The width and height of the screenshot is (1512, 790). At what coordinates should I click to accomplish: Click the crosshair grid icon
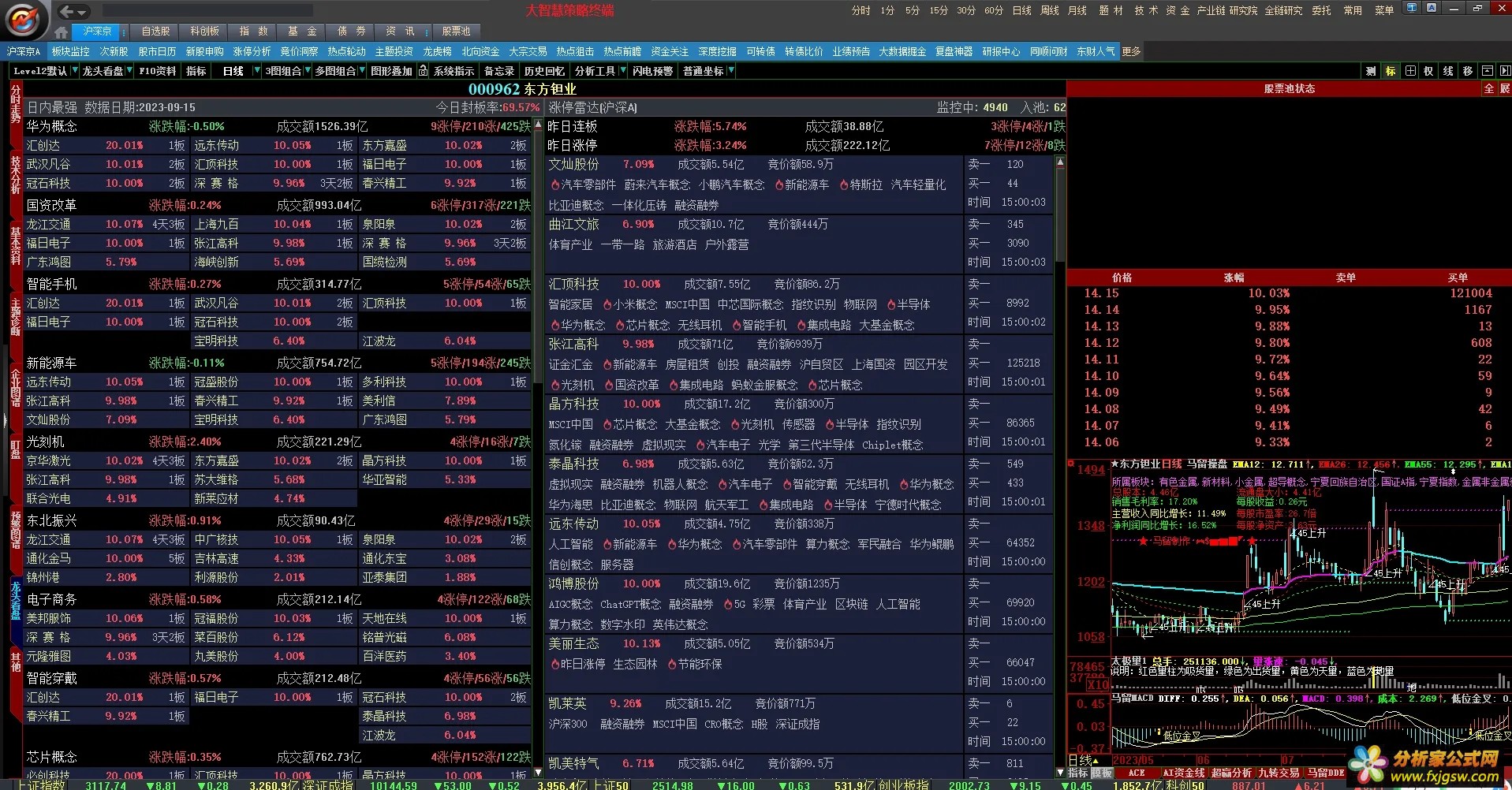click(1410, 71)
